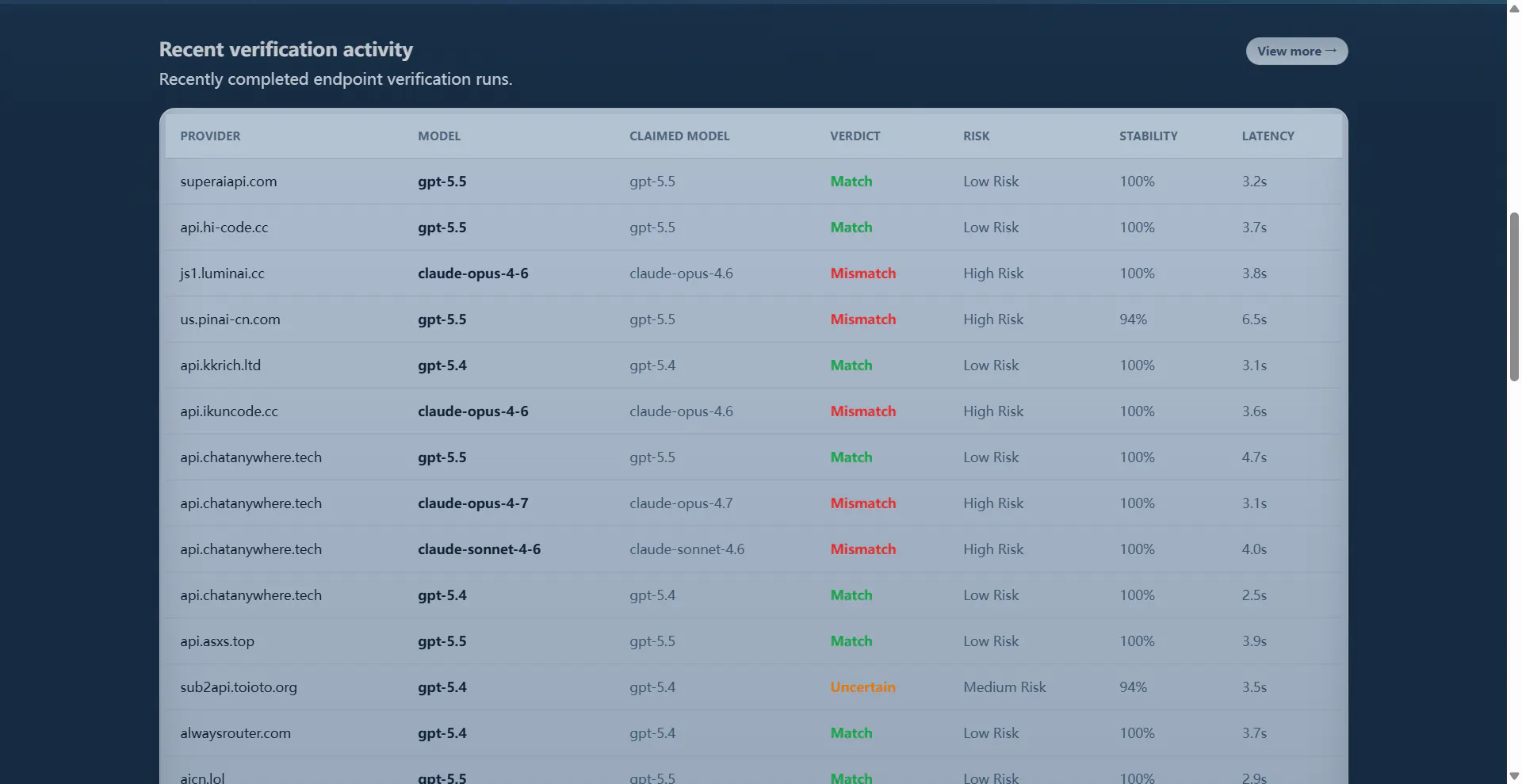Screen dimensions: 1522x784
Task: Click the 2.5s latency value
Action: click(x=1254, y=595)
